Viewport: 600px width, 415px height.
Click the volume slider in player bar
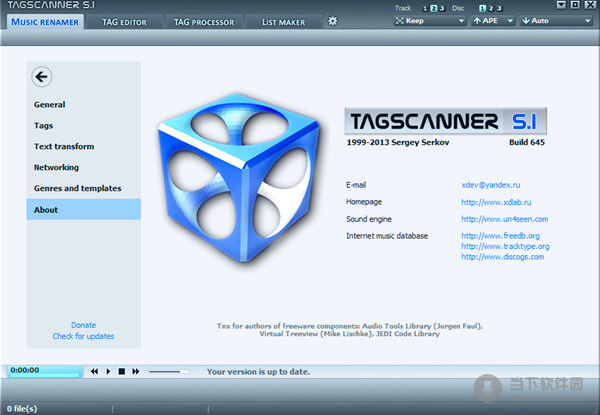[x=169, y=371]
